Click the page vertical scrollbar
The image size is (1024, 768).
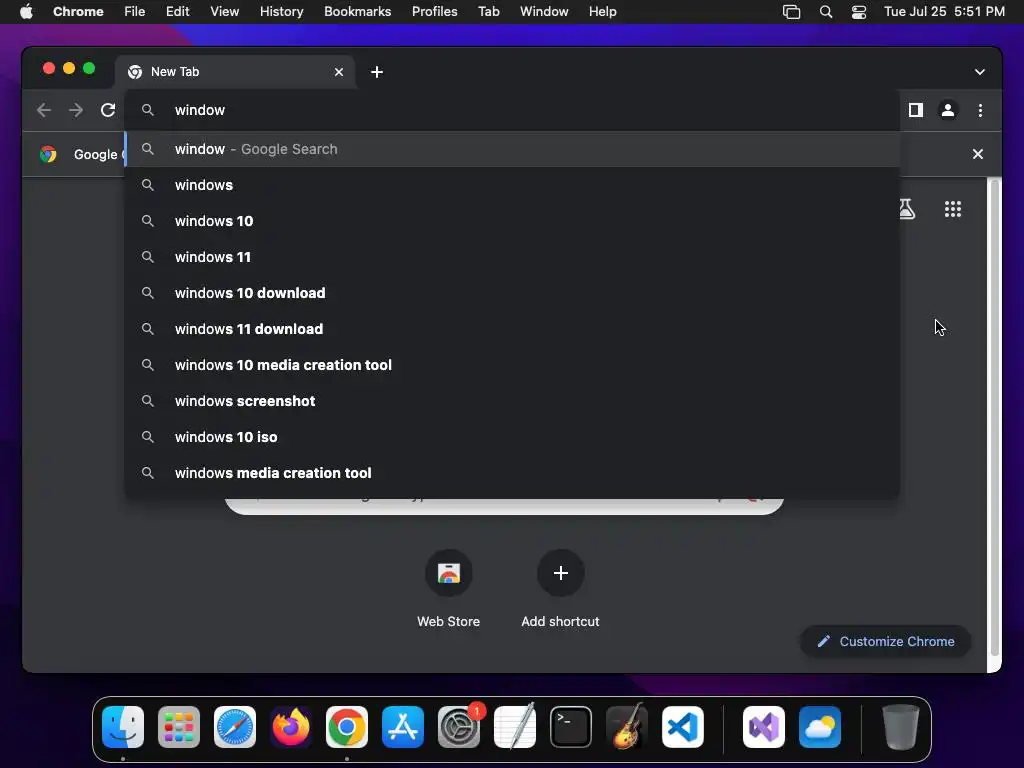click(995, 418)
